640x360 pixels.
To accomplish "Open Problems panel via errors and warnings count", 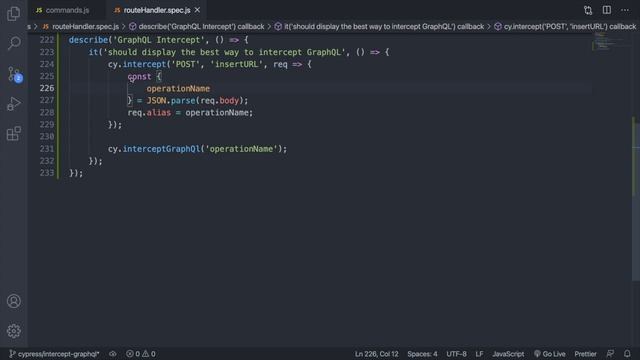I will pyautogui.click(x=141, y=354).
